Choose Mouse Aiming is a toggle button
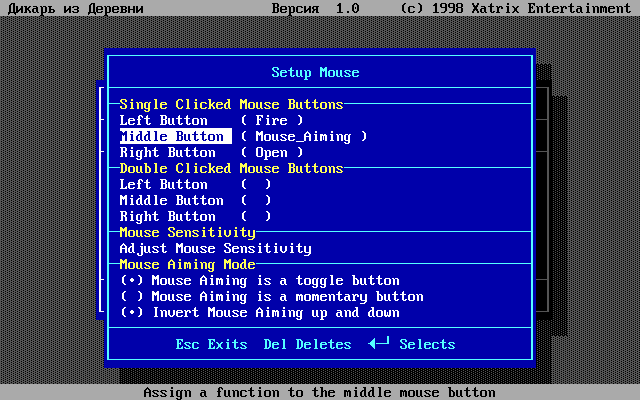The width and height of the screenshot is (640, 400). coord(260,280)
